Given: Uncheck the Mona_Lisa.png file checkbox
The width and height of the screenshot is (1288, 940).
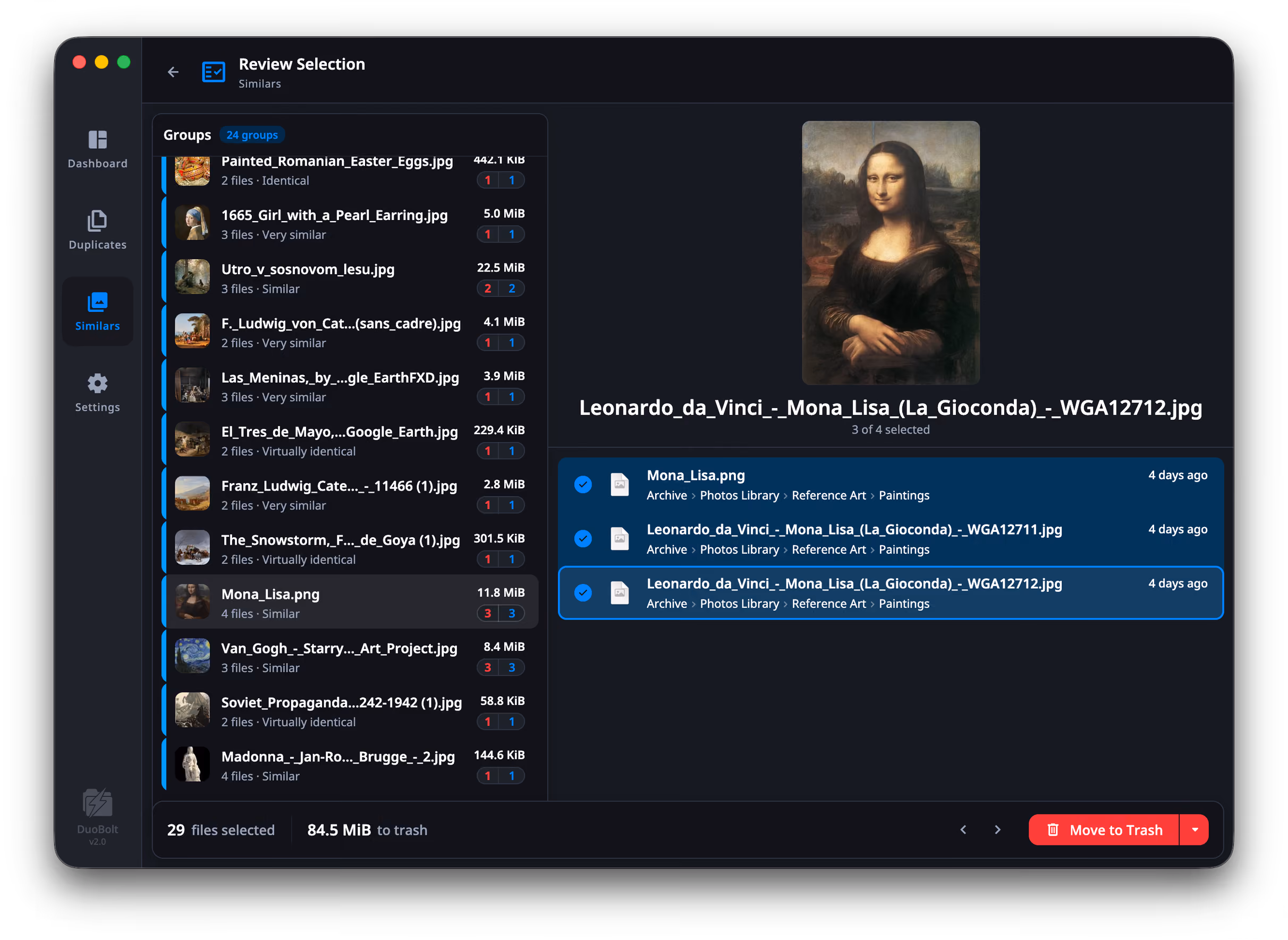Looking at the screenshot, I should (583, 485).
